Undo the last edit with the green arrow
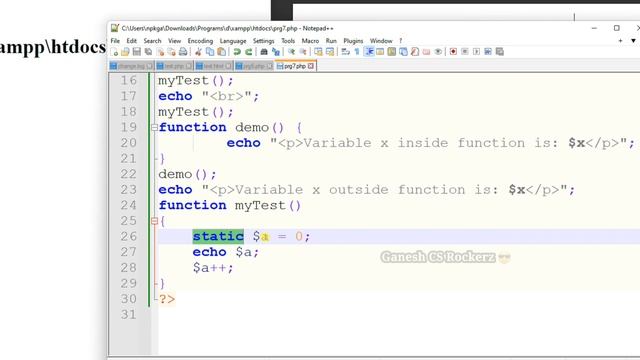This screenshot has width=640, height=360. [x=237, y=52]
